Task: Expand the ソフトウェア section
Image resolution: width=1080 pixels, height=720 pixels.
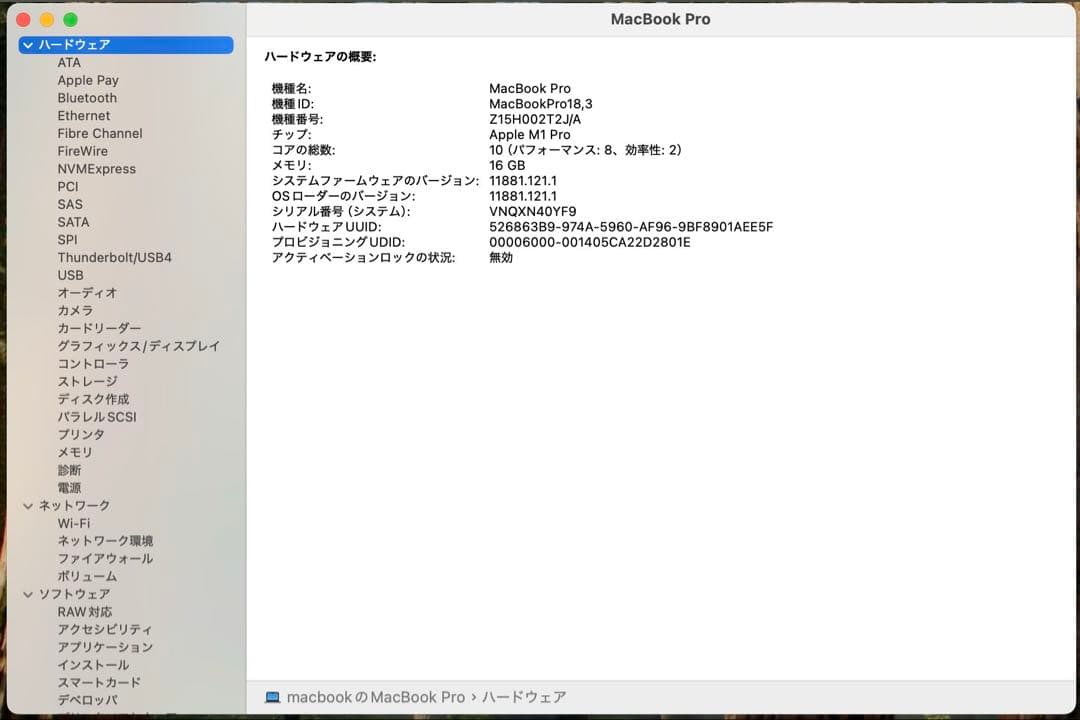Action: 27,593
